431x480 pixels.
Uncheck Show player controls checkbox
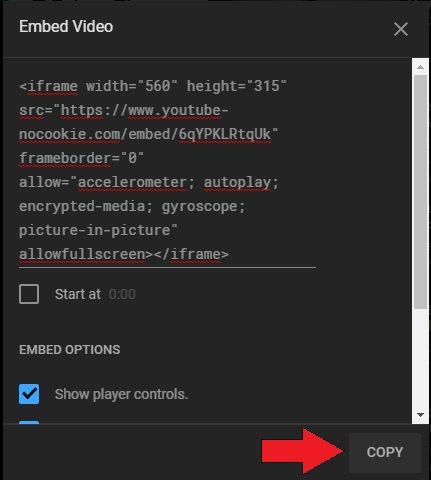tap(29, 394)
